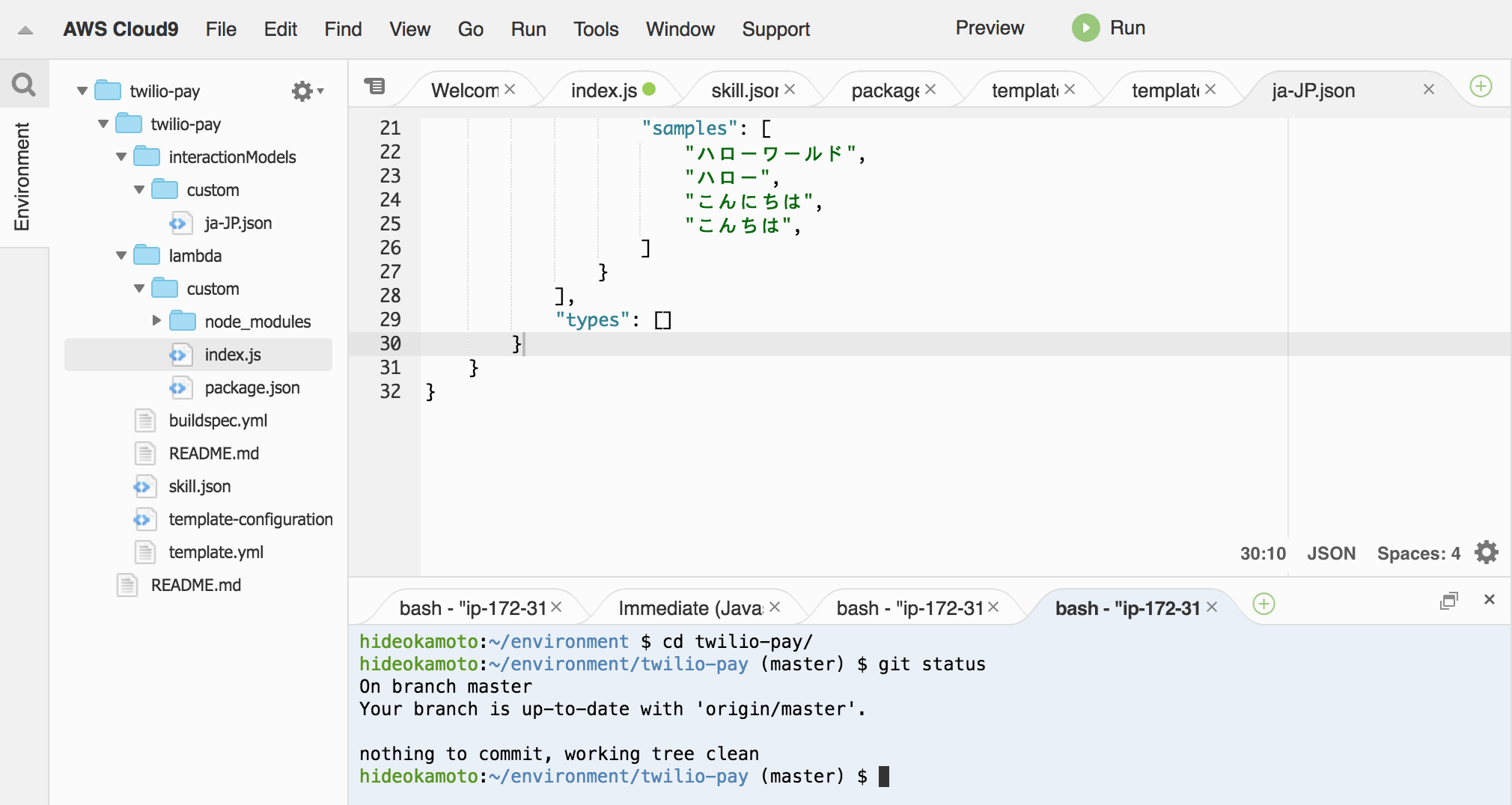Screen dimensions: 1512x805
Task: Add a new terminal tab with plus icon
Action: (x=1263, y=604)
